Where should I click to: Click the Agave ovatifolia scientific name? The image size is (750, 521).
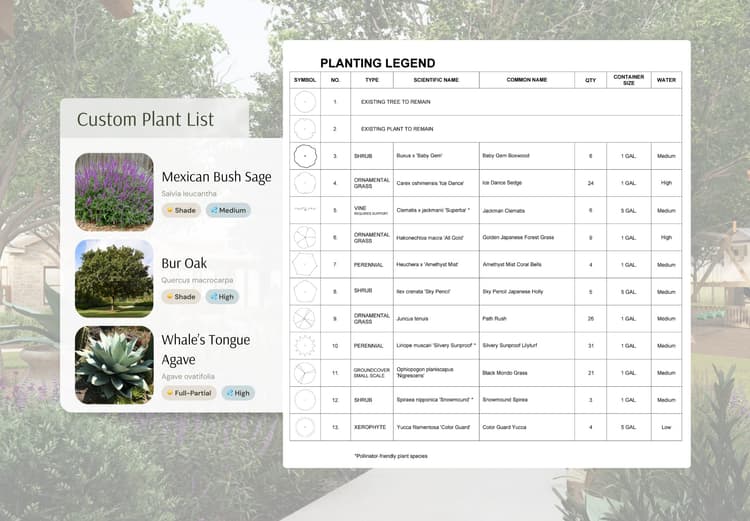[188, 377]
